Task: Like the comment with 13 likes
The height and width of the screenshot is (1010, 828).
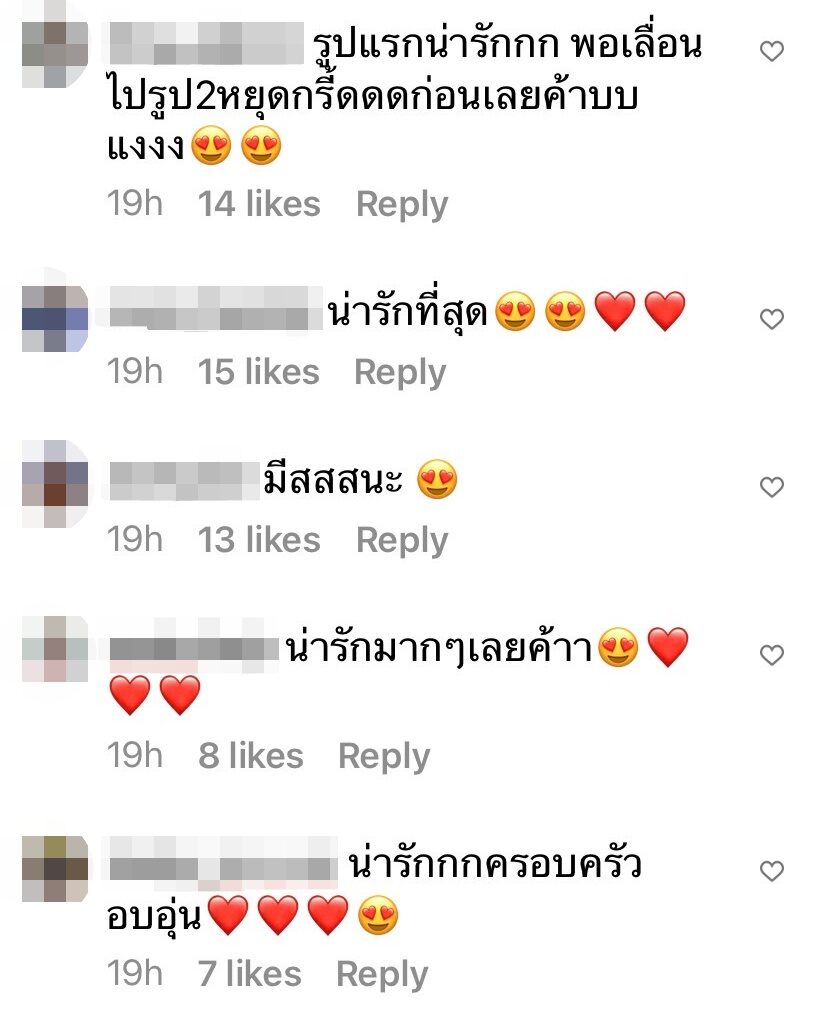Action: (771, 487)
